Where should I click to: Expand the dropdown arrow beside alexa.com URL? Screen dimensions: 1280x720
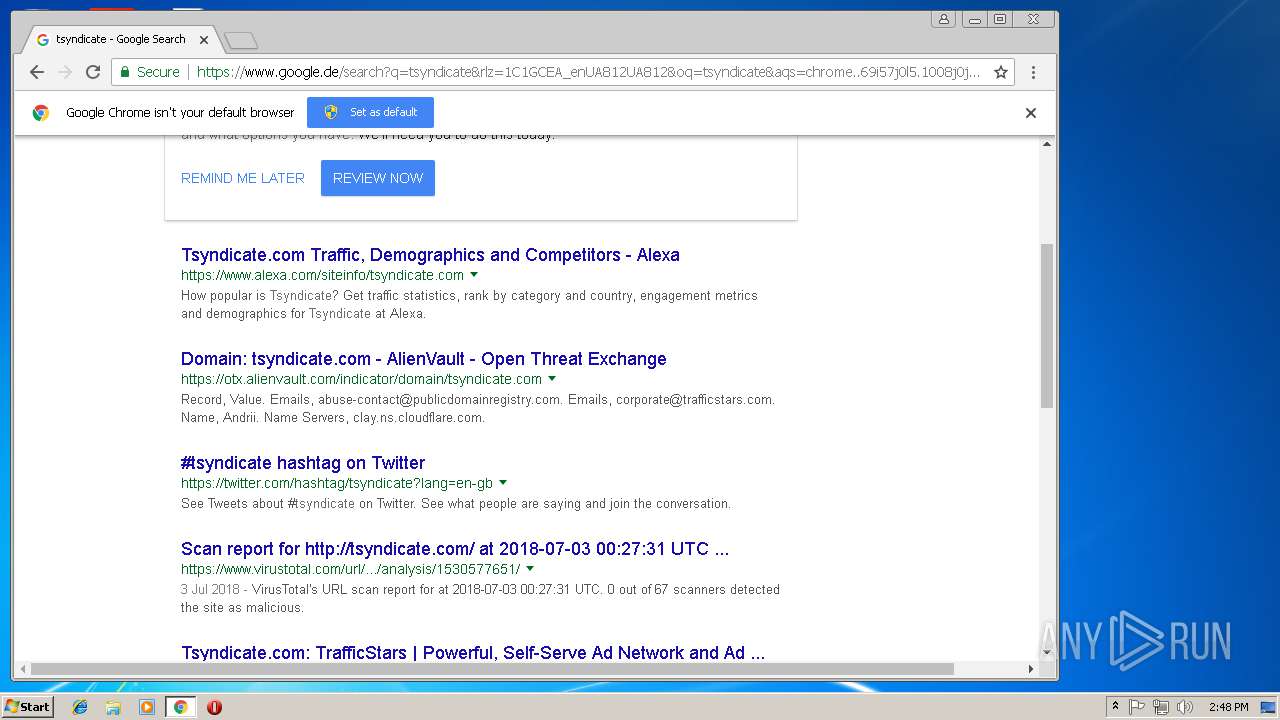coord(474,275)
